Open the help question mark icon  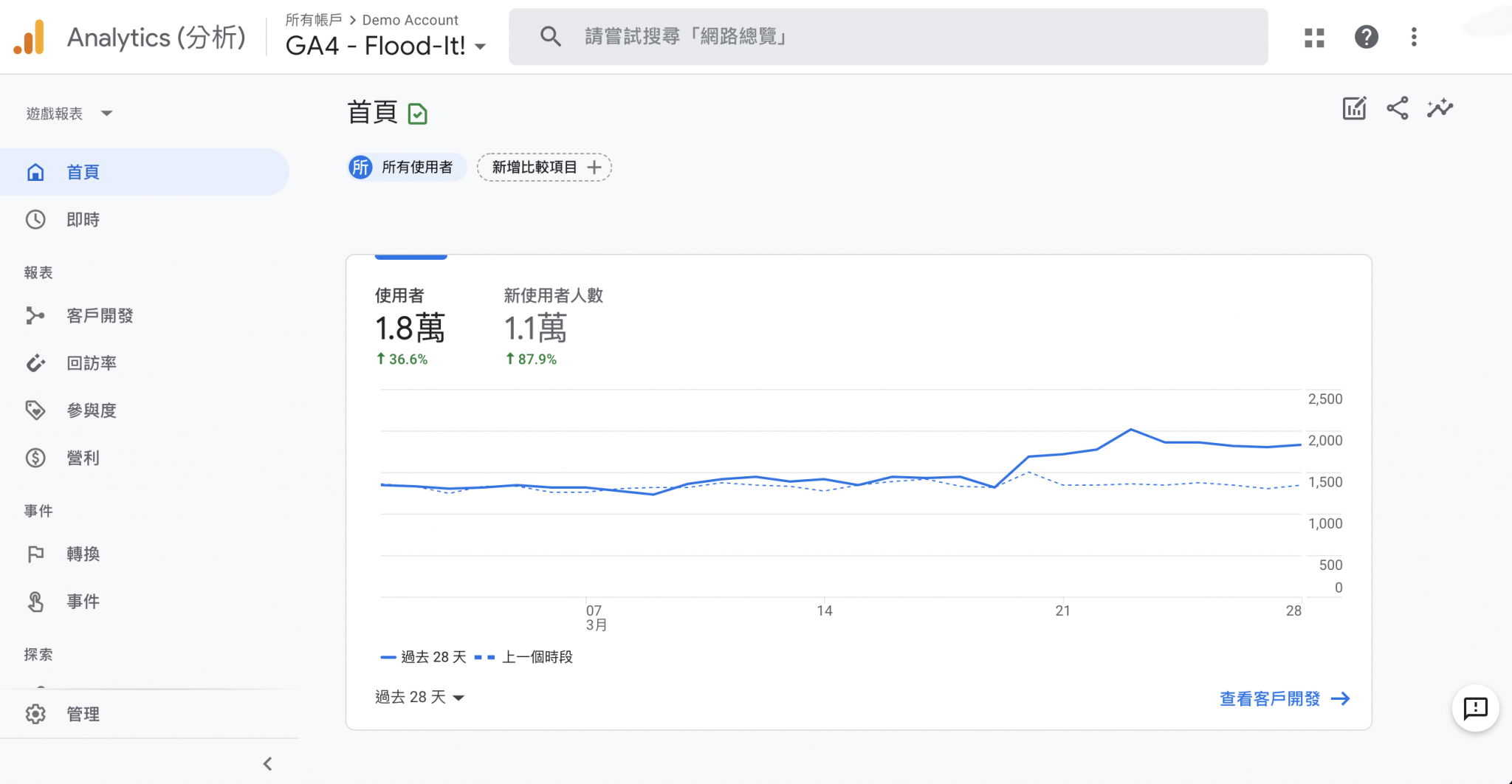(x=1366, y=37)
